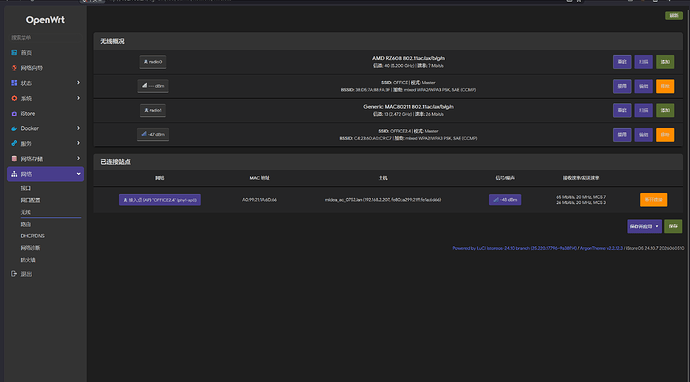Click the iStore sidebar icon
690x382 pixels.
pos(14,114)
